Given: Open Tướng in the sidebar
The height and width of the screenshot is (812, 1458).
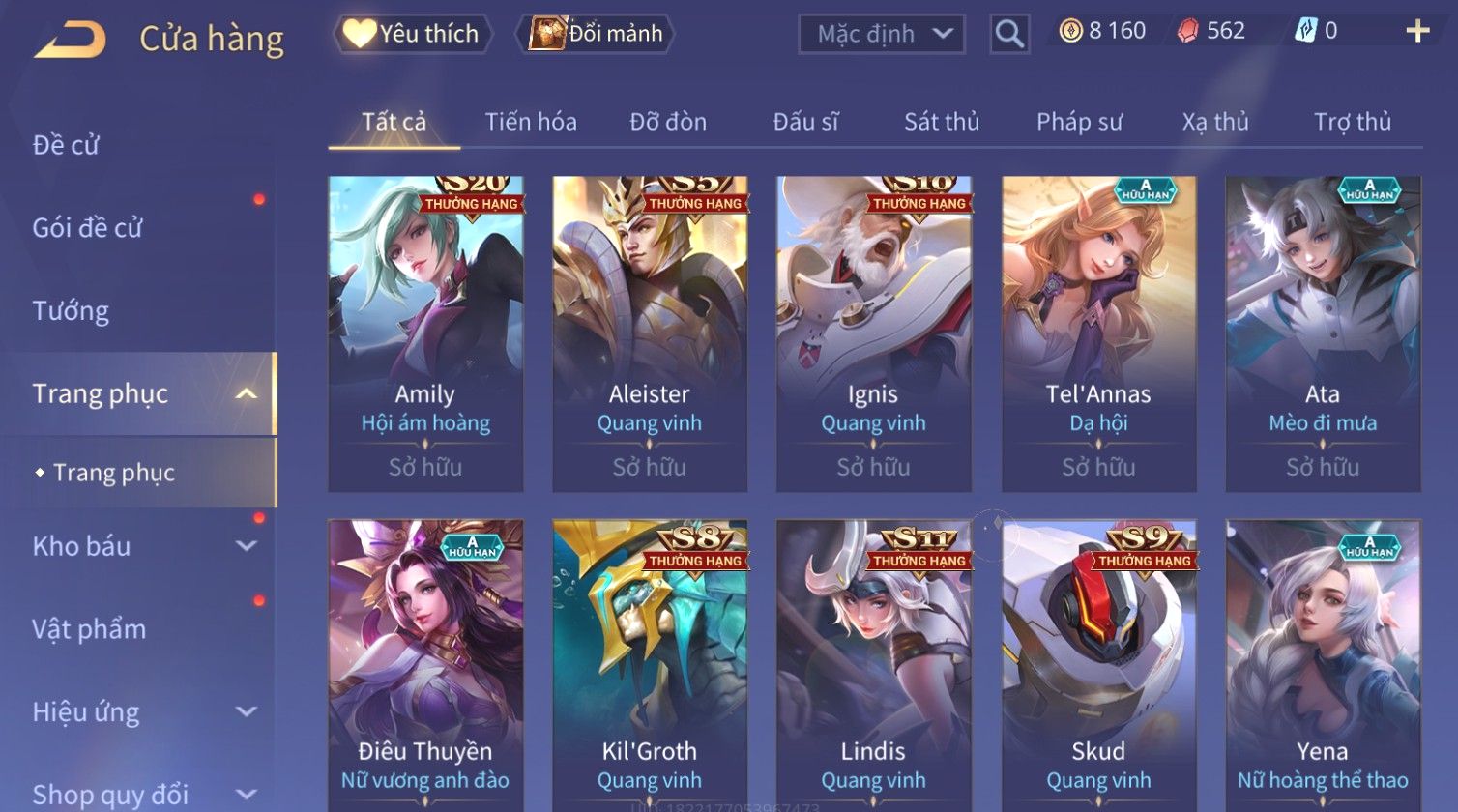Looking at the screenshot, I should pos(71,311).
